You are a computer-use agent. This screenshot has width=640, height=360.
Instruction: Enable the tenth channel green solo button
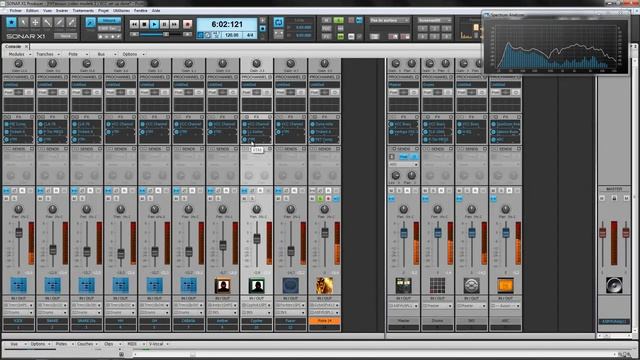click(320, 198)
